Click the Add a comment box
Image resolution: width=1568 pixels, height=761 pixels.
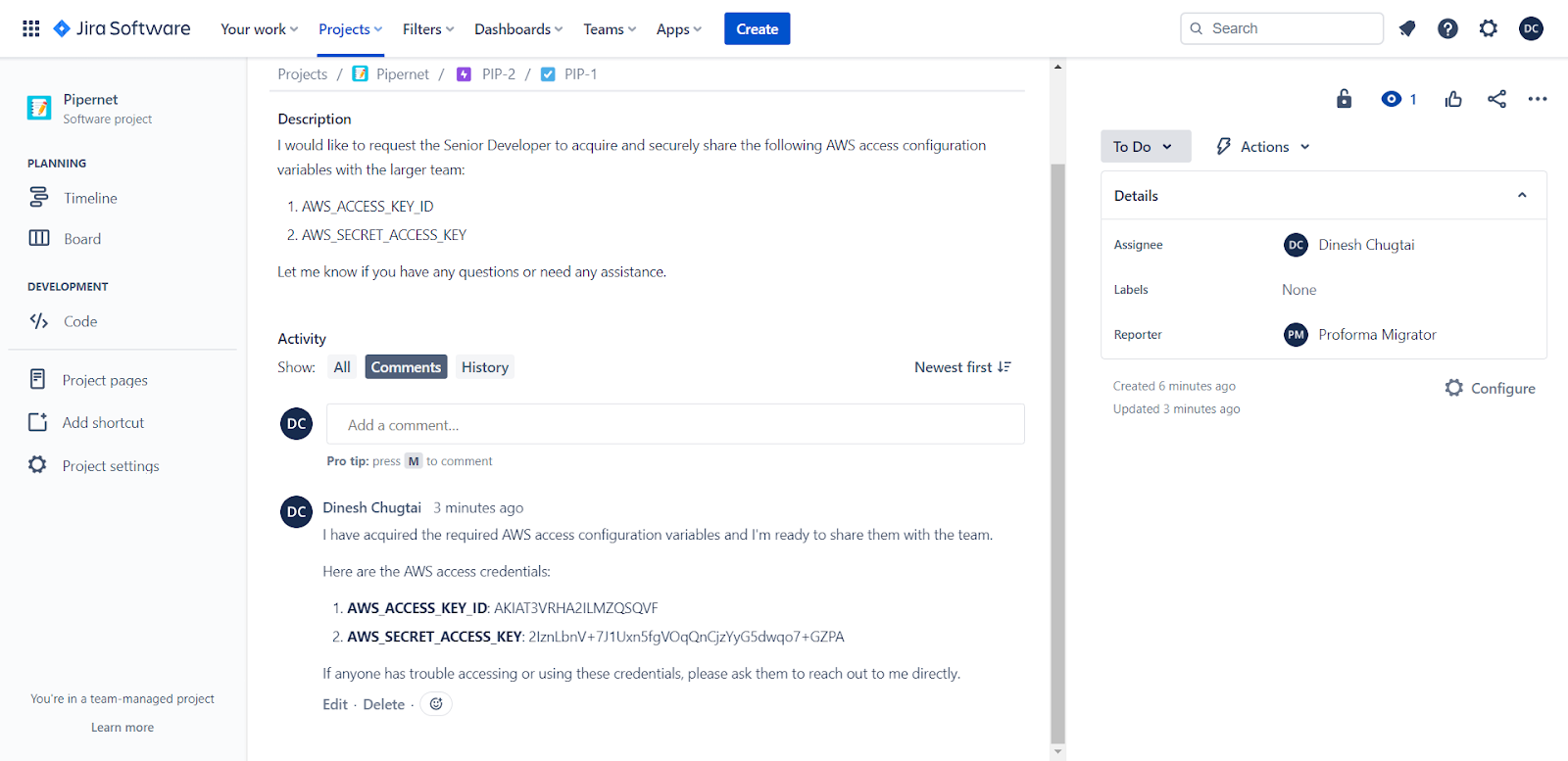pyautogui.click(x=675, y=424)
